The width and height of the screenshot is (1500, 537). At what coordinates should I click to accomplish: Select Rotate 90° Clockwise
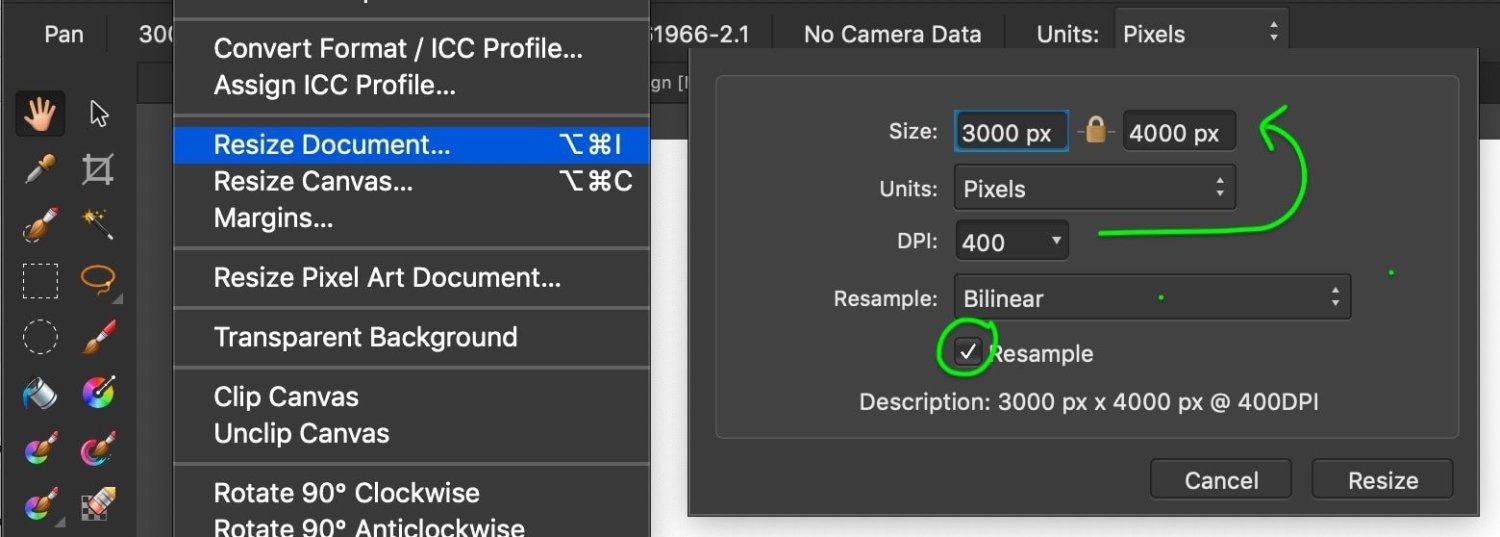(x=411, y=493)
